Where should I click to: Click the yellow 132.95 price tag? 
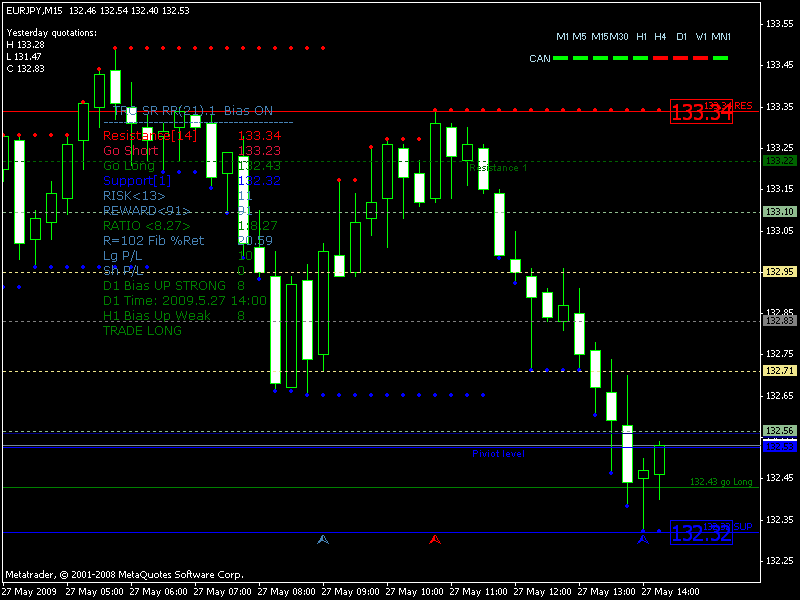tap(780, 271)
